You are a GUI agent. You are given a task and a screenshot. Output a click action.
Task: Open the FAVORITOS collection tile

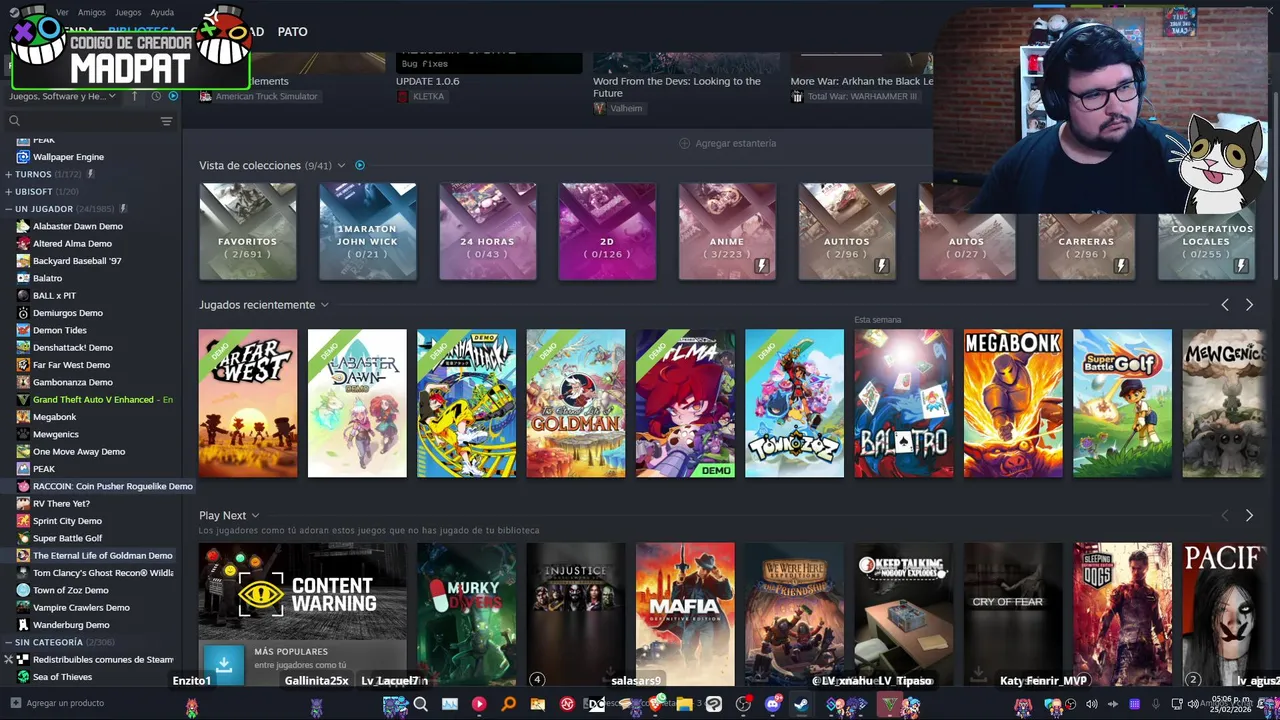pos(248,232)
